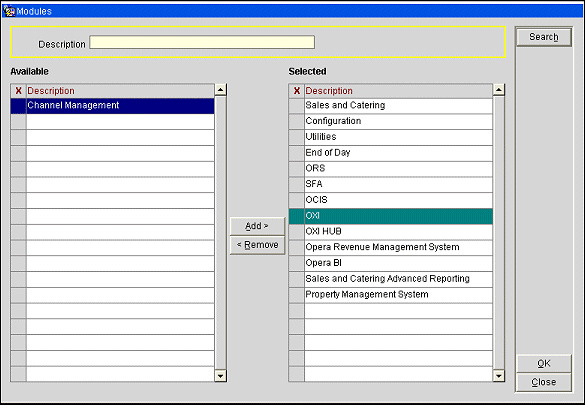Mark checkbox cell beside Opera BI
The width and height of the screenshot is (585, 405).
(297, 263)
